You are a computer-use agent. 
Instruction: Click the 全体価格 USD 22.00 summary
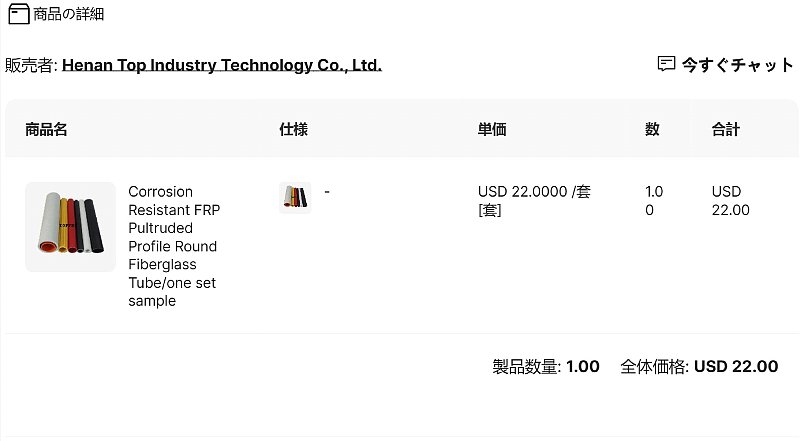click(699, 366)
